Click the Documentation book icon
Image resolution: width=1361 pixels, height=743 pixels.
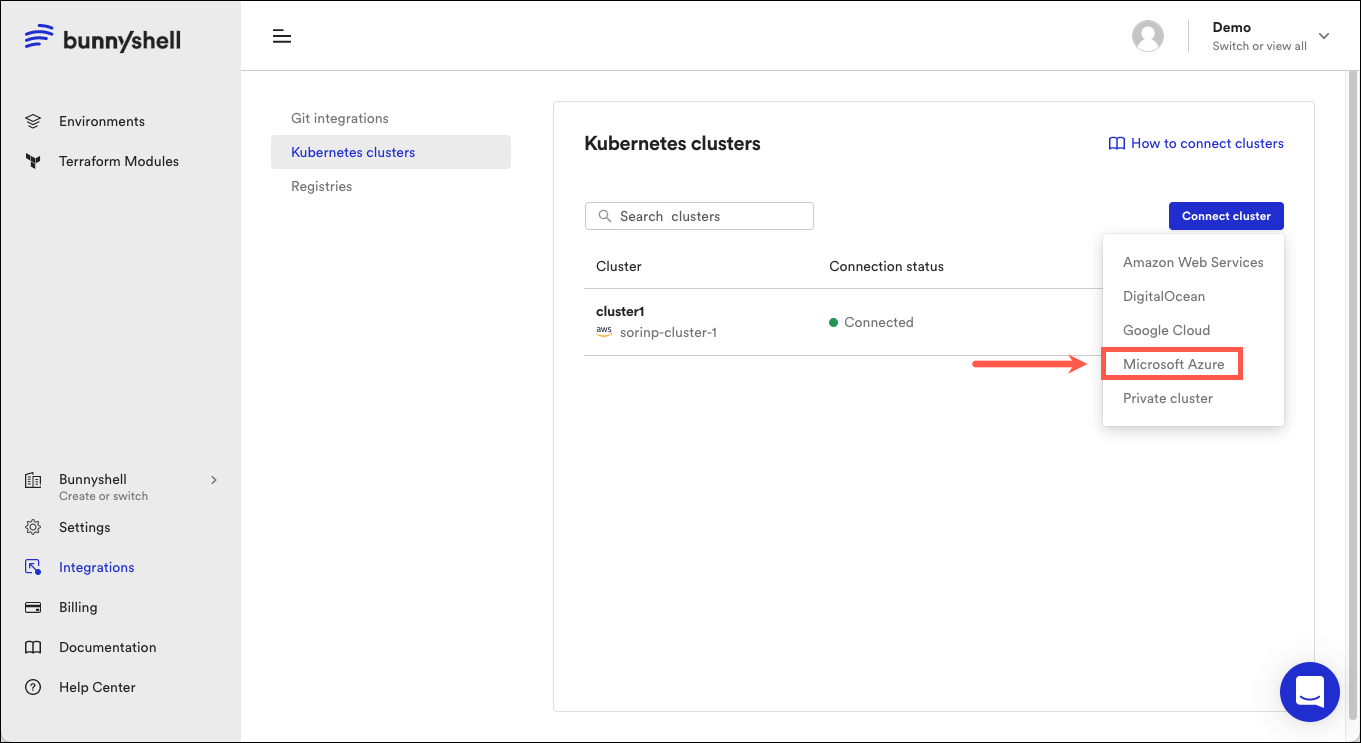[33, 647]
